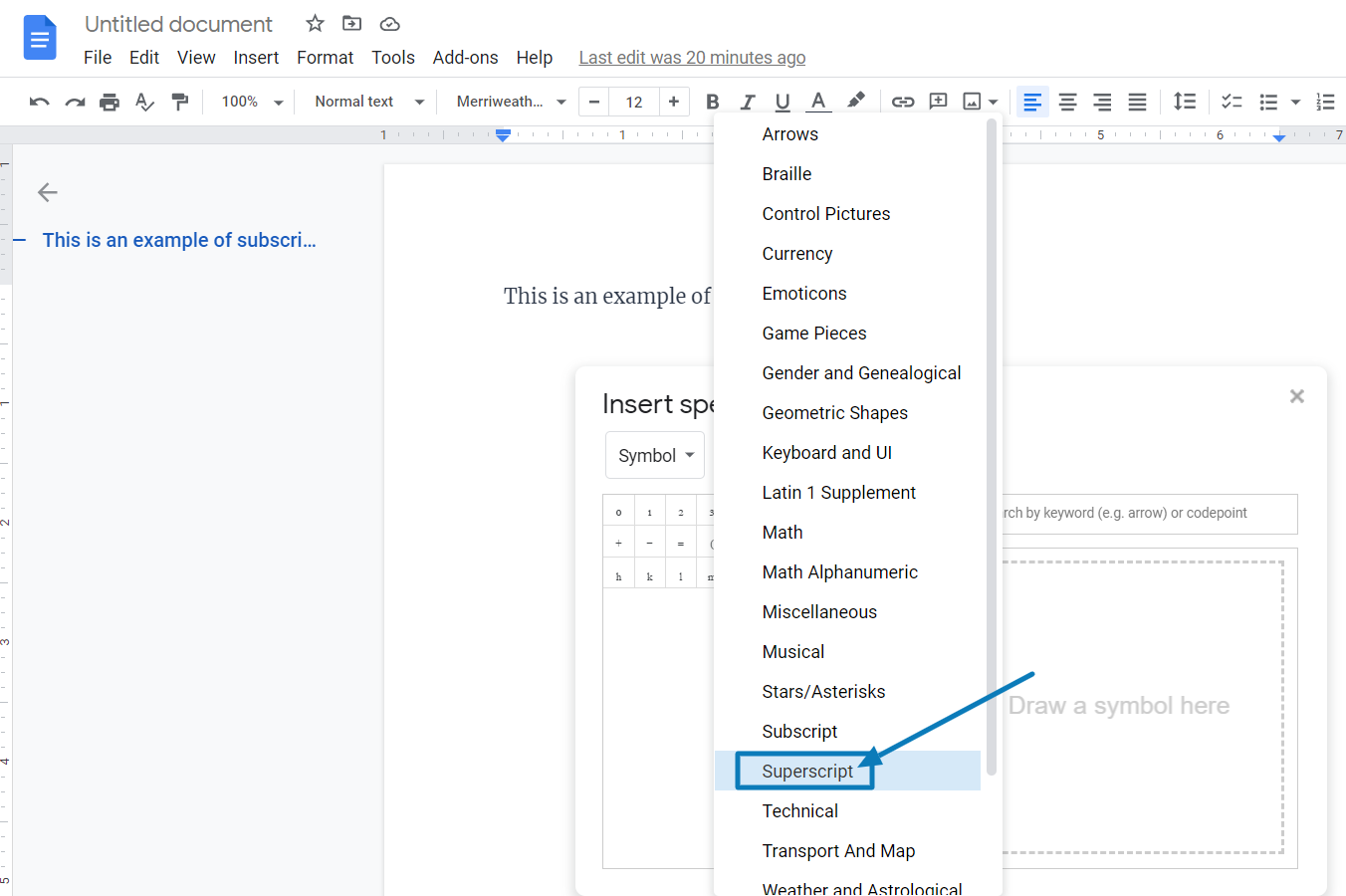Click the checklist icon

tap(1232, 102)
